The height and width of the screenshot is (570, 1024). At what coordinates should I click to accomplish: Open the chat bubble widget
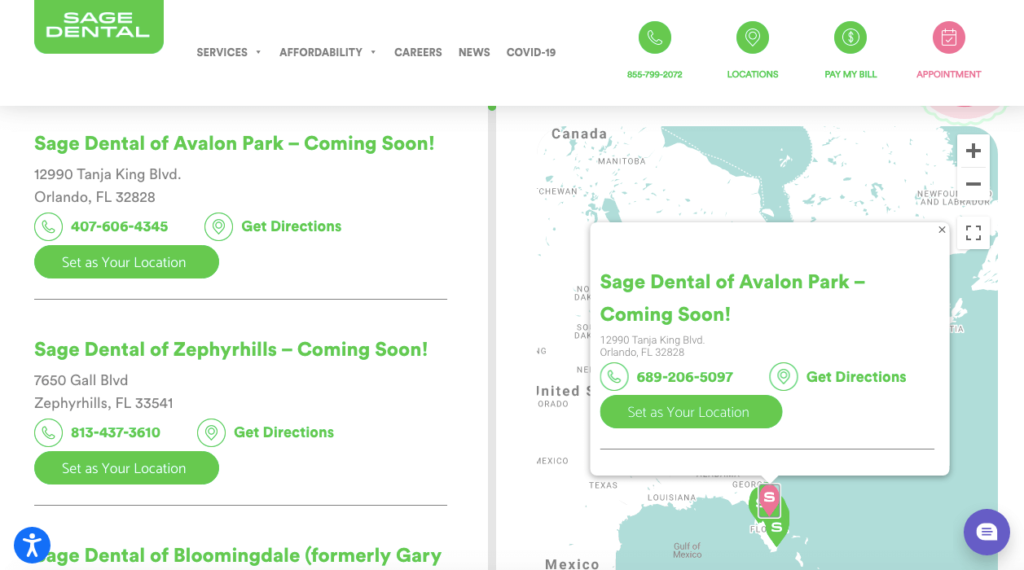pos(986,532)
